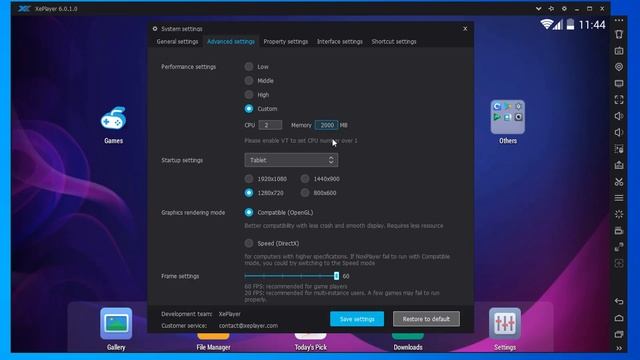Switch to Property settings tab
The width and height of the screenshot is (640, 360).
286,42
